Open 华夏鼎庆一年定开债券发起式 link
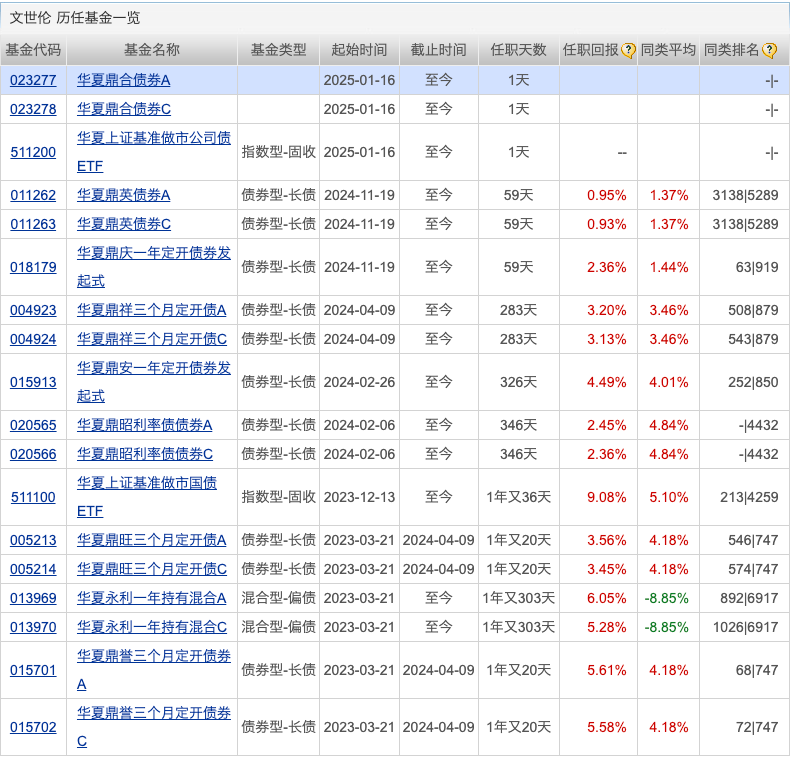 click(154, 267)
